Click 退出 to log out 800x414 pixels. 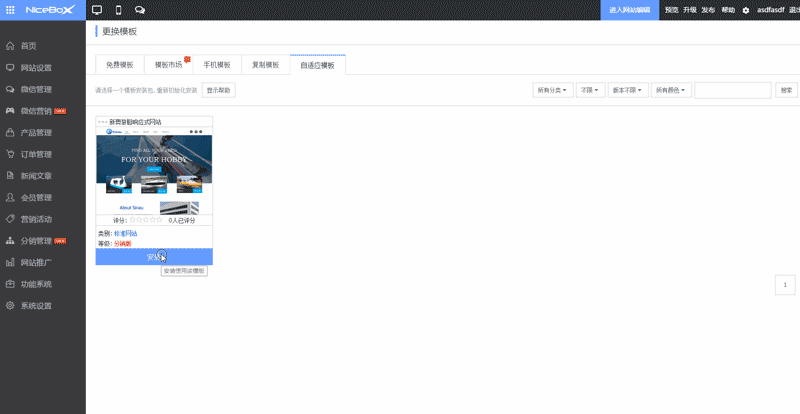point(794,10)
